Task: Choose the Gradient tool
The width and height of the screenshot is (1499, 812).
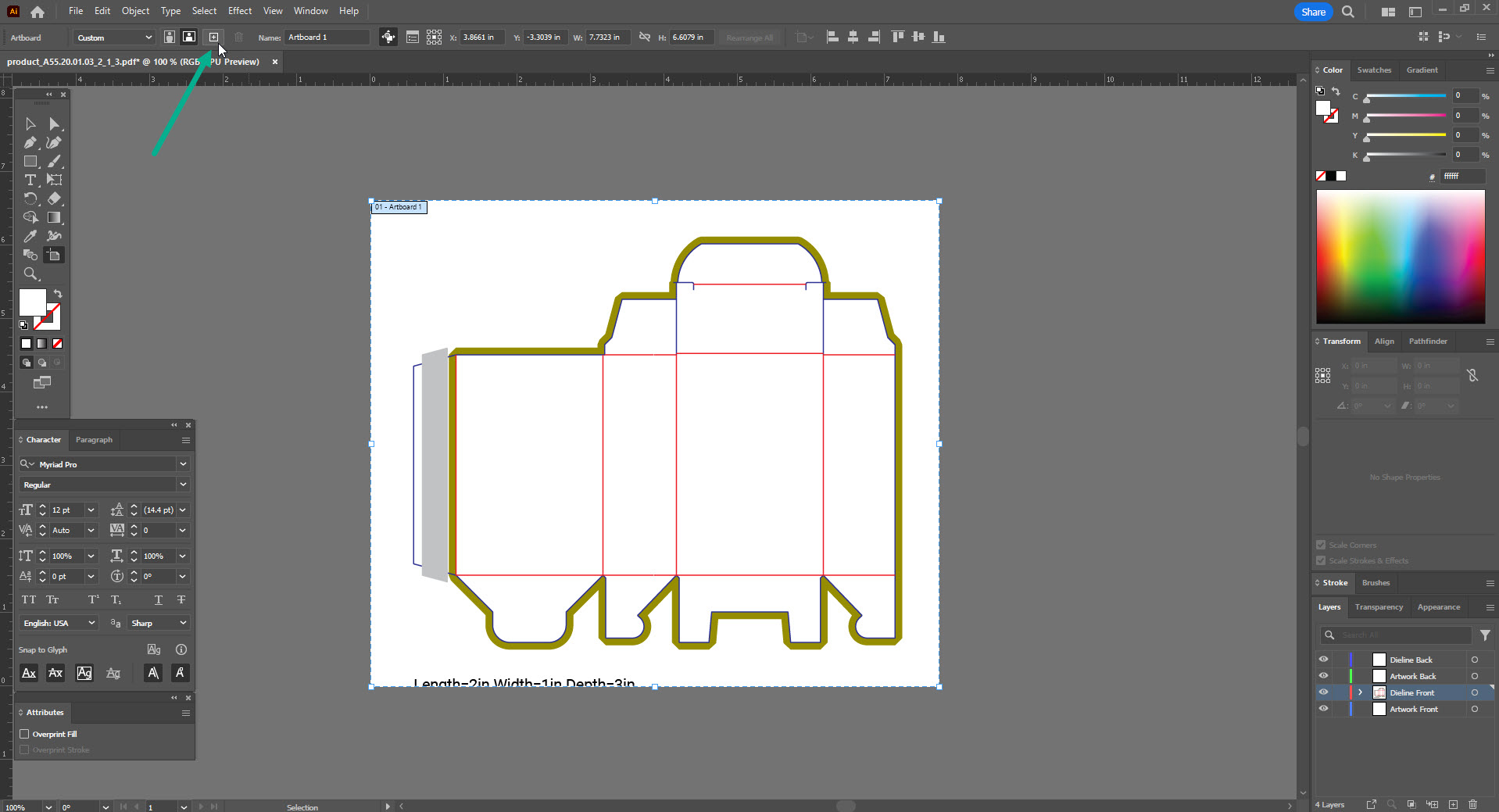Action: (54, 218)
